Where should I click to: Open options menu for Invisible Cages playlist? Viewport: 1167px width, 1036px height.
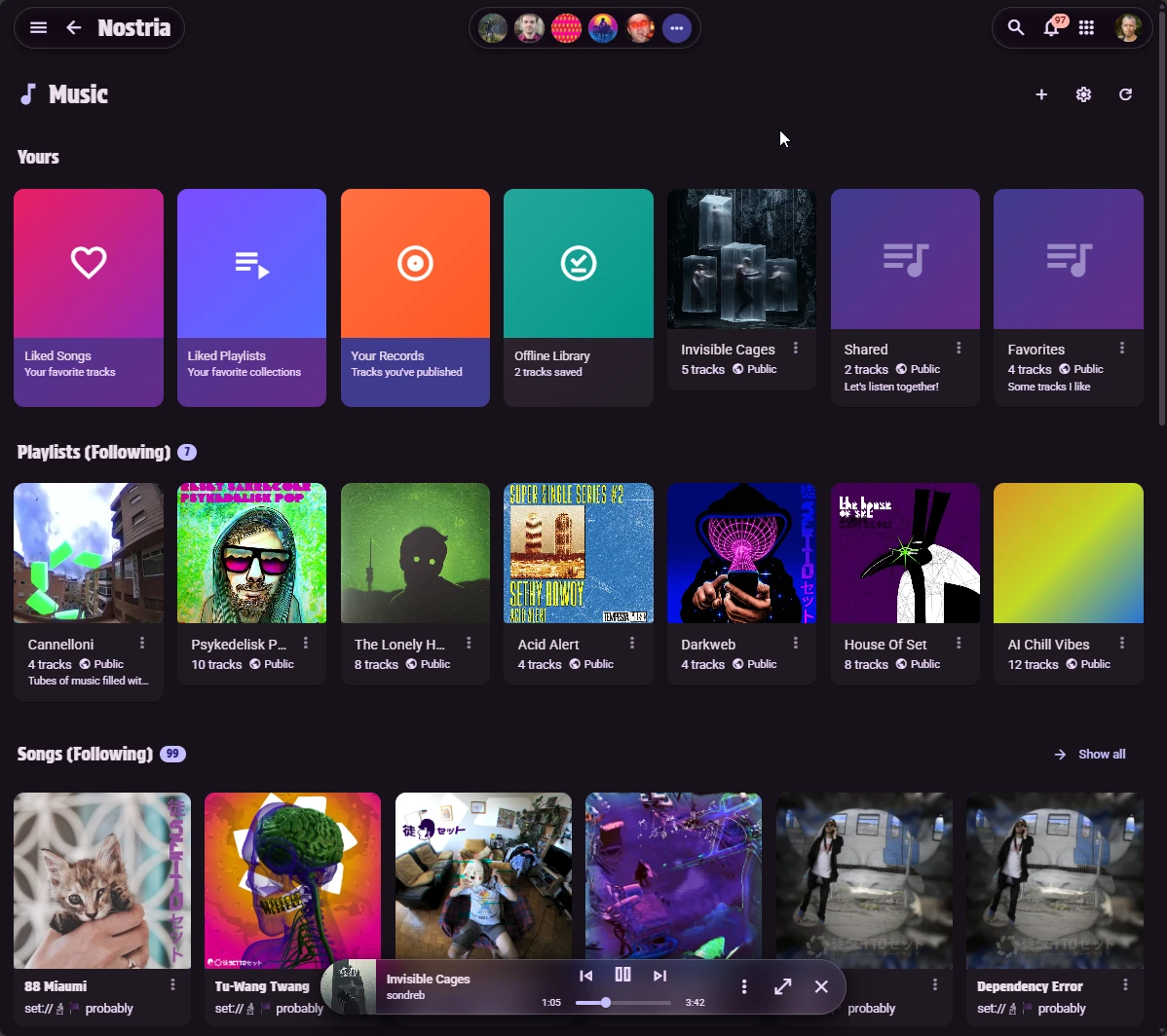pos(795,349)
